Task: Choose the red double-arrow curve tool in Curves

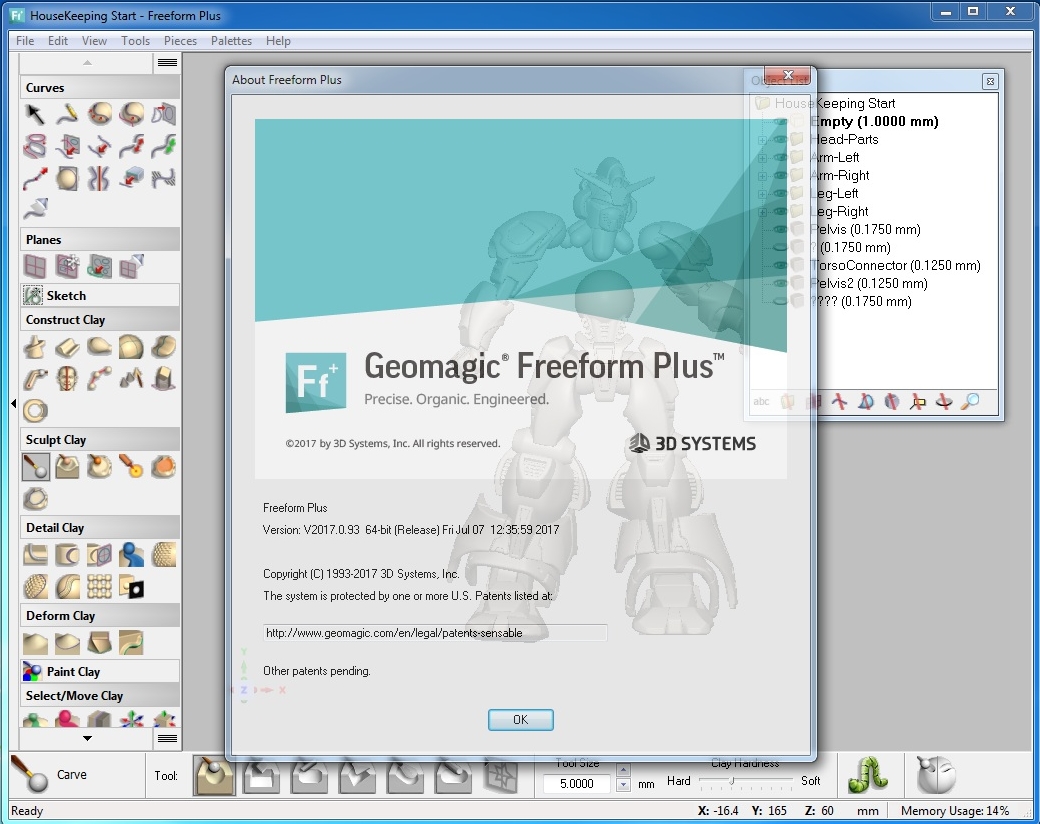Action: tap(132, 146)
